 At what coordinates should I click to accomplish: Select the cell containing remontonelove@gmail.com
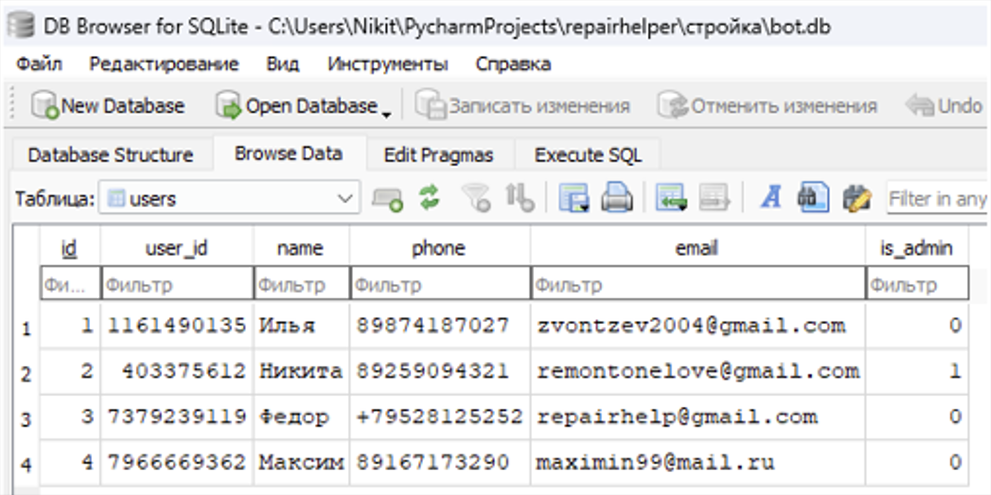tap(697, 371)
